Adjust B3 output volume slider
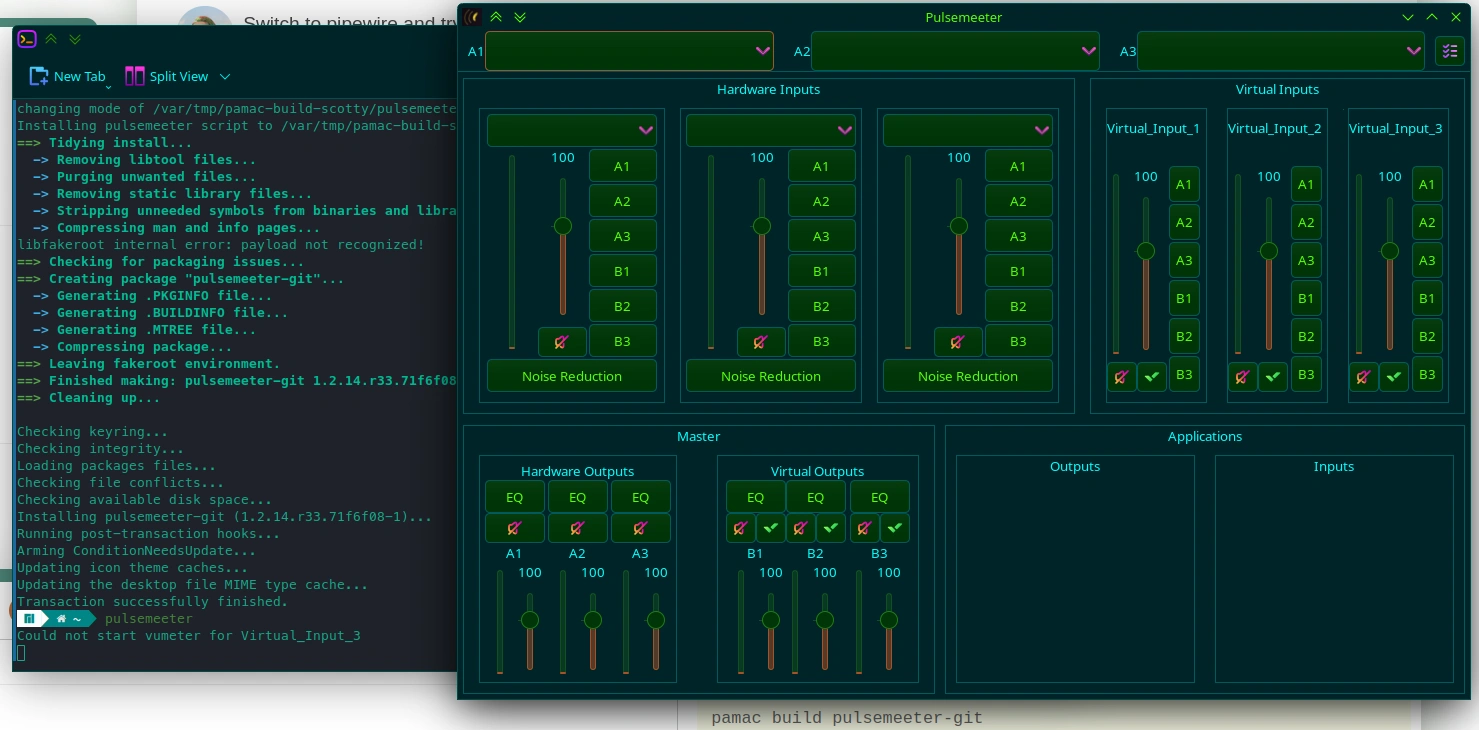This screenshot has width=1479, height=730. tap(888, 620)
